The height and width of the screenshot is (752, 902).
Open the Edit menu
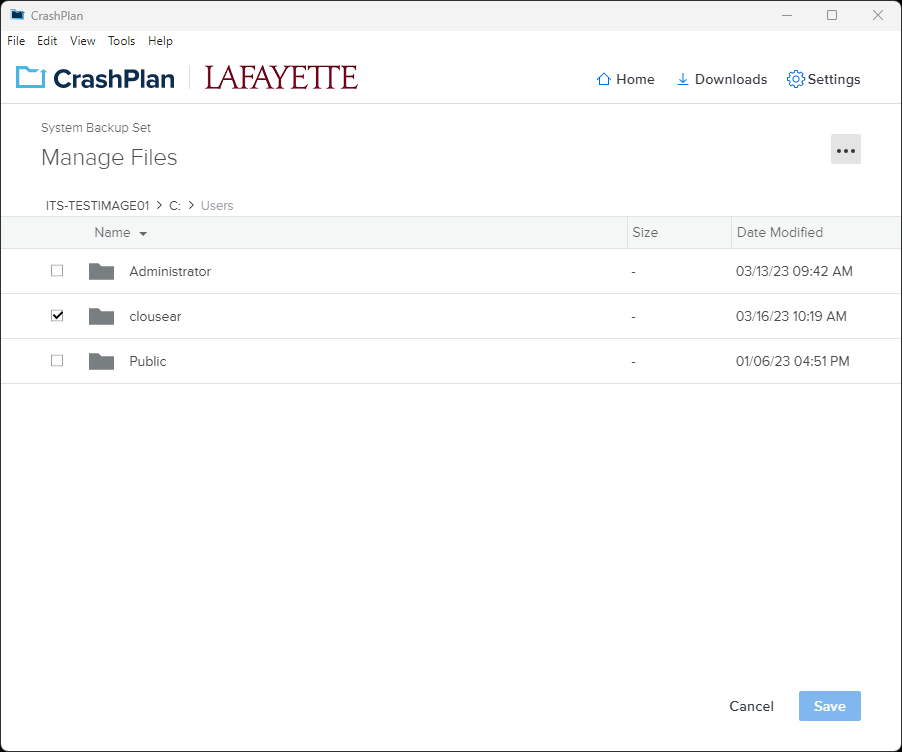(x=47, y=41)
